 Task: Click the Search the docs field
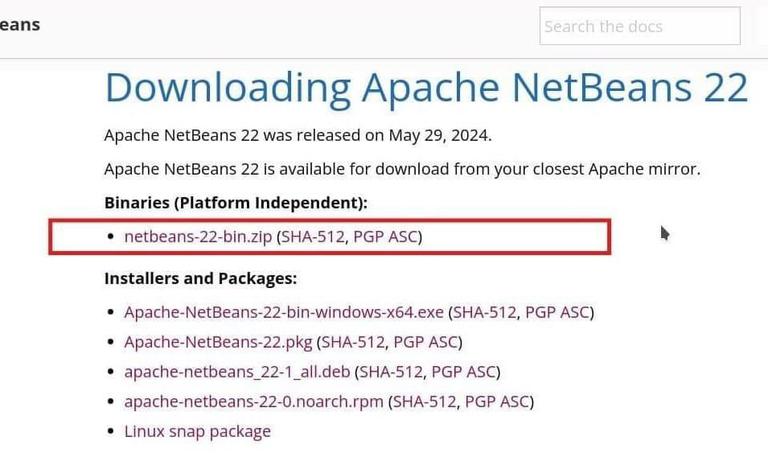[x=640, y=27]
